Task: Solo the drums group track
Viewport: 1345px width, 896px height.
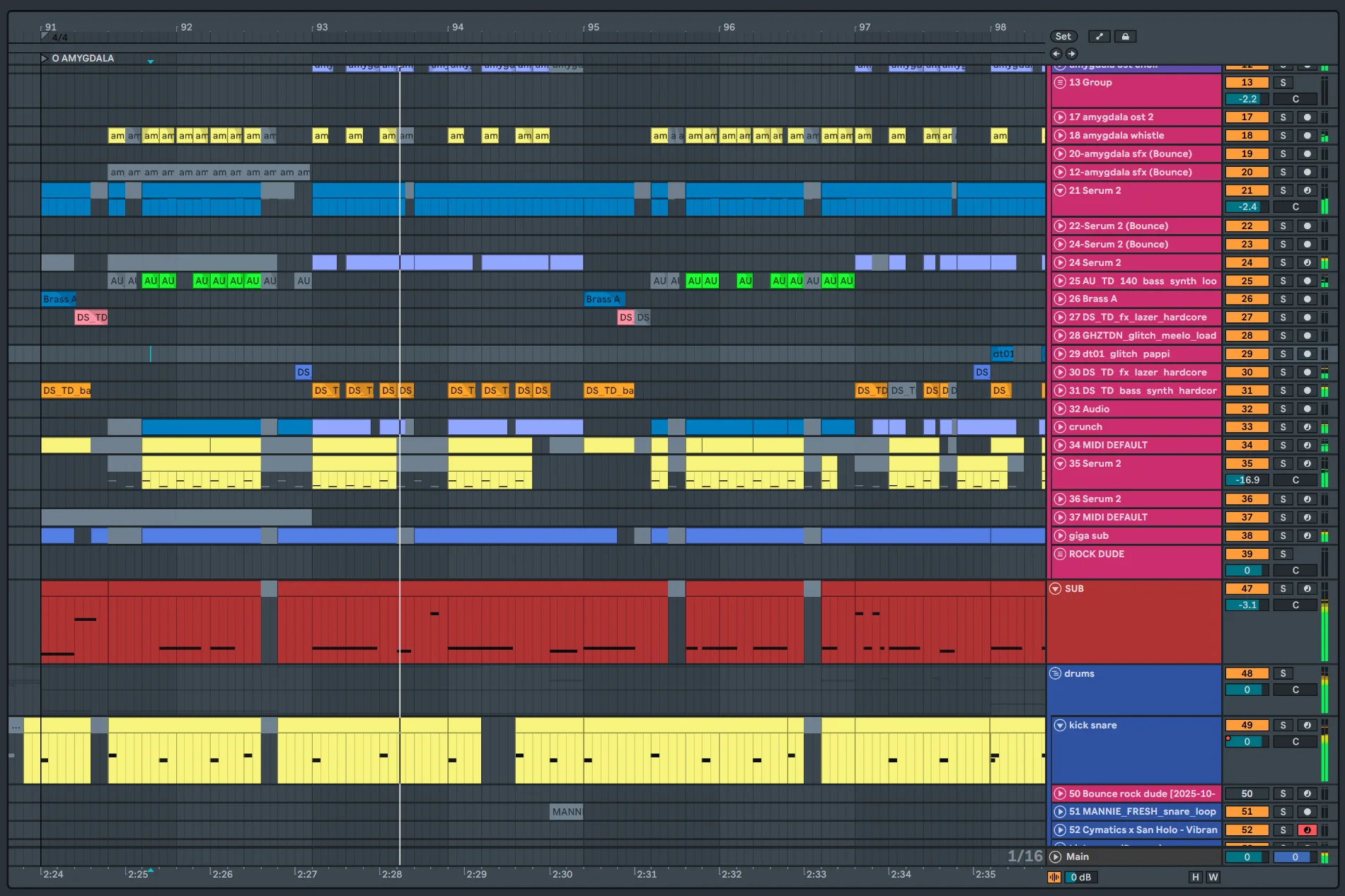Action: click(x=1283, y=674)
